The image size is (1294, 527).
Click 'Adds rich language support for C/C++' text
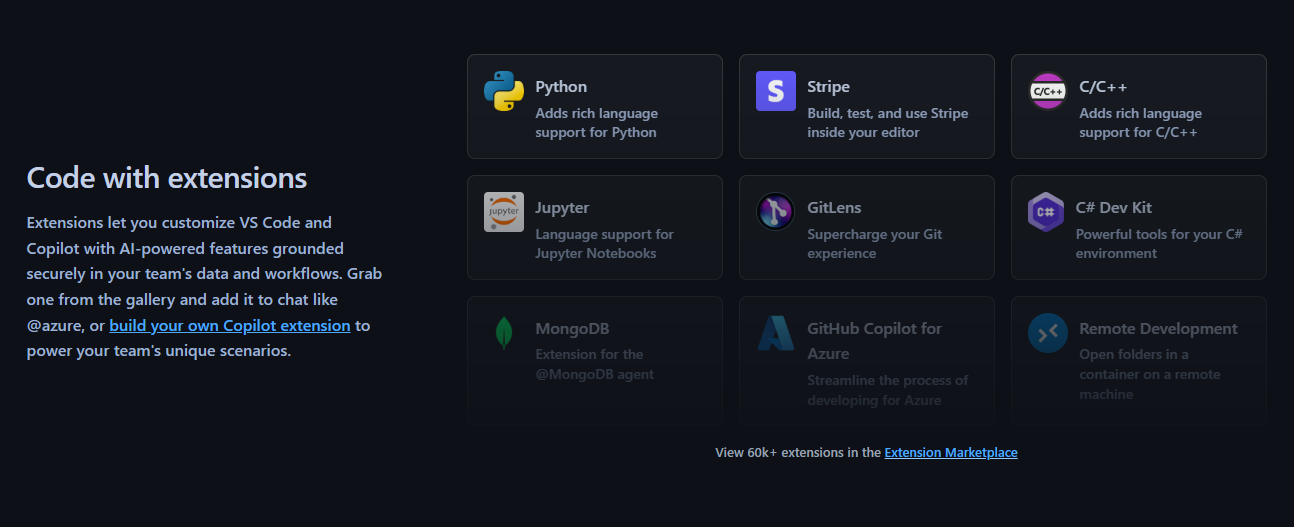click(1141, 123)
